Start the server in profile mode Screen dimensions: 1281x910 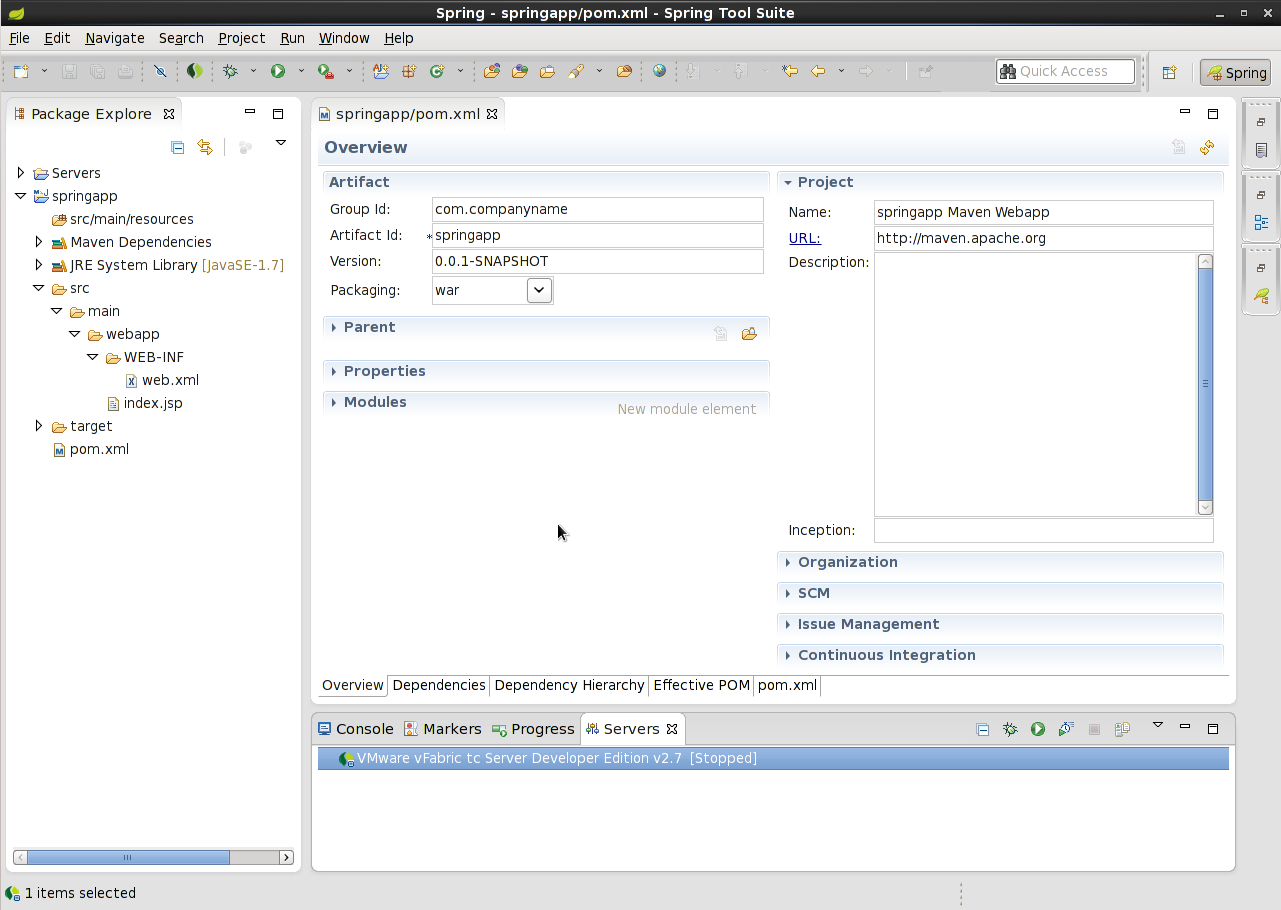pyautogui.click(x=1066, y=729)
